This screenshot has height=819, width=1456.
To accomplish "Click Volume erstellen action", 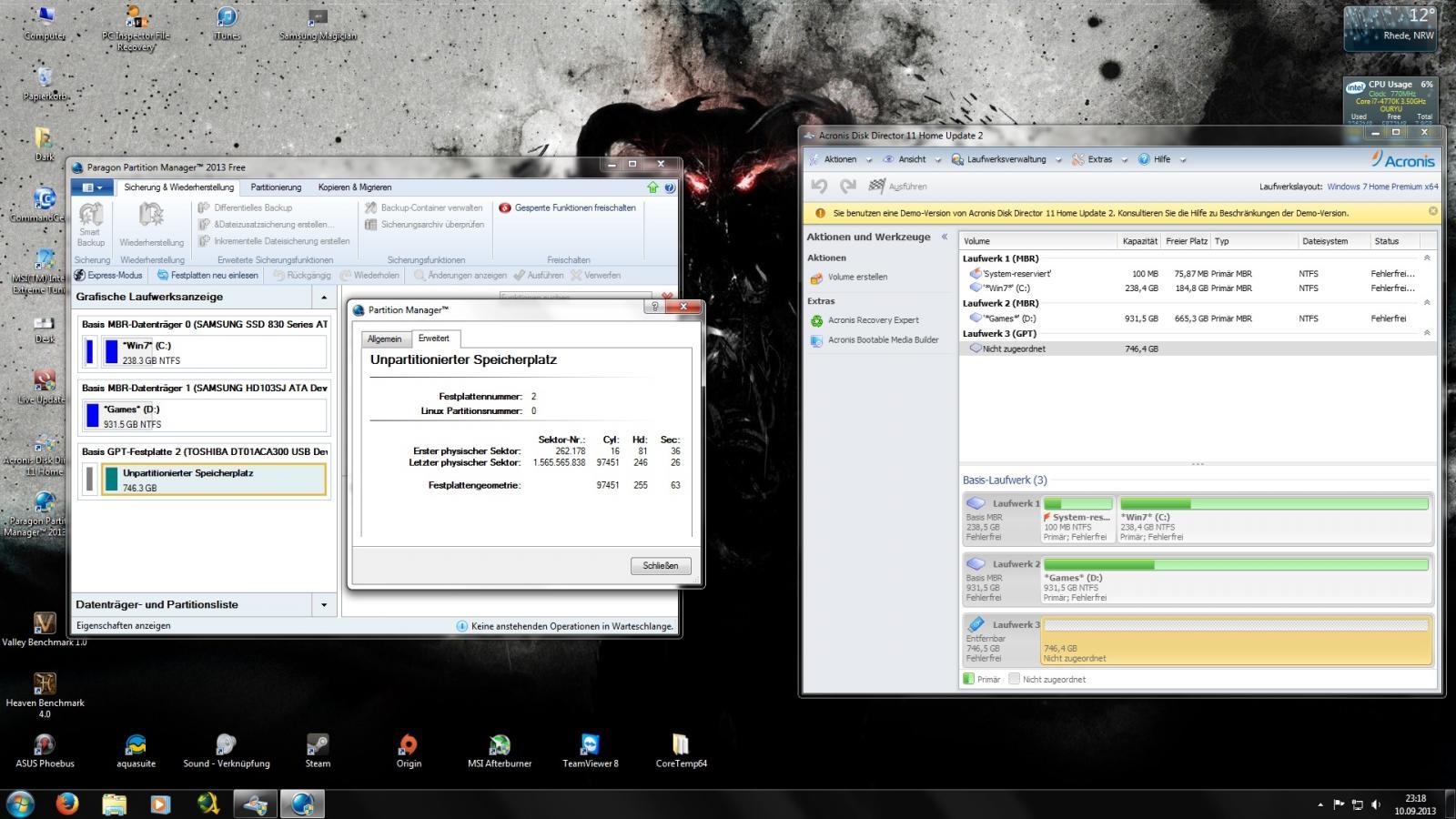I will pos(849,278).
